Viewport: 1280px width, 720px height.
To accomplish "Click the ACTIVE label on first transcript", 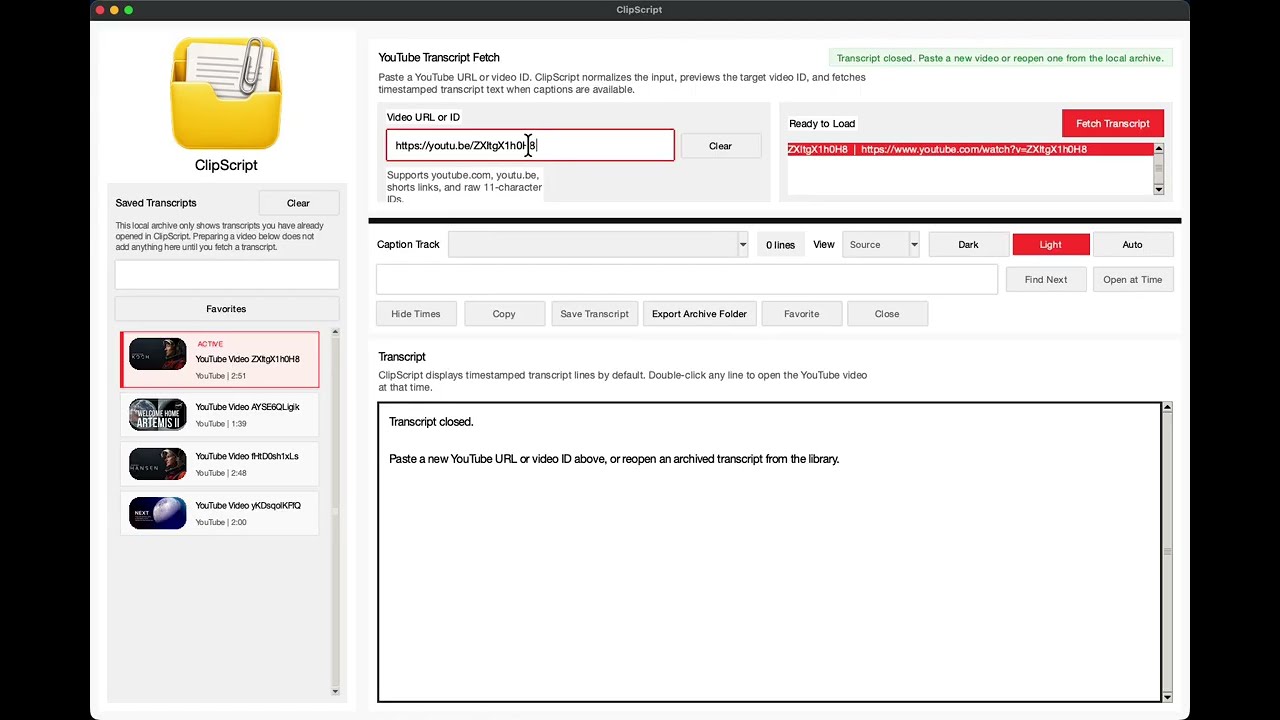I will tap(210, 344).
